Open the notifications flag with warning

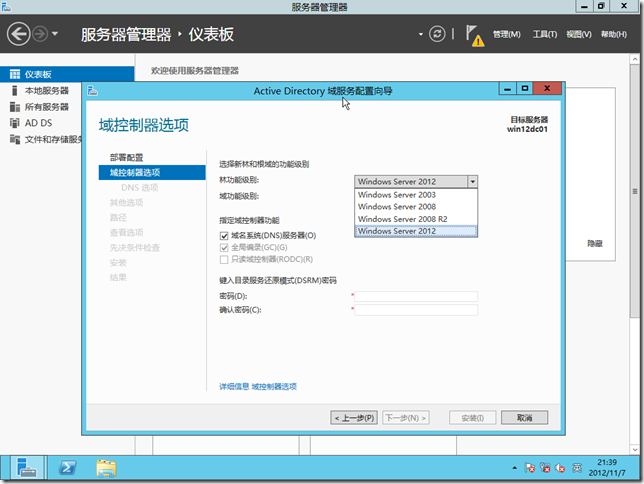(x=474, y=35)
